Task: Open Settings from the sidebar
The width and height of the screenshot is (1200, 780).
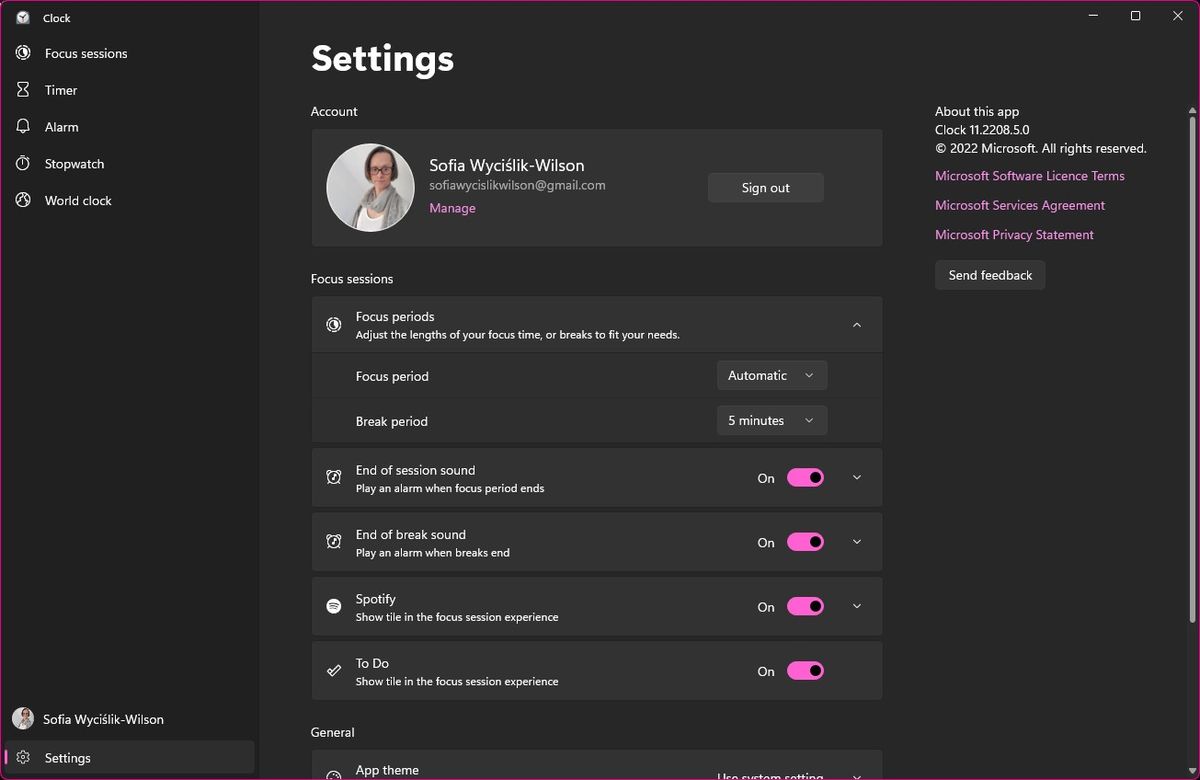Action: coord(65,757)
